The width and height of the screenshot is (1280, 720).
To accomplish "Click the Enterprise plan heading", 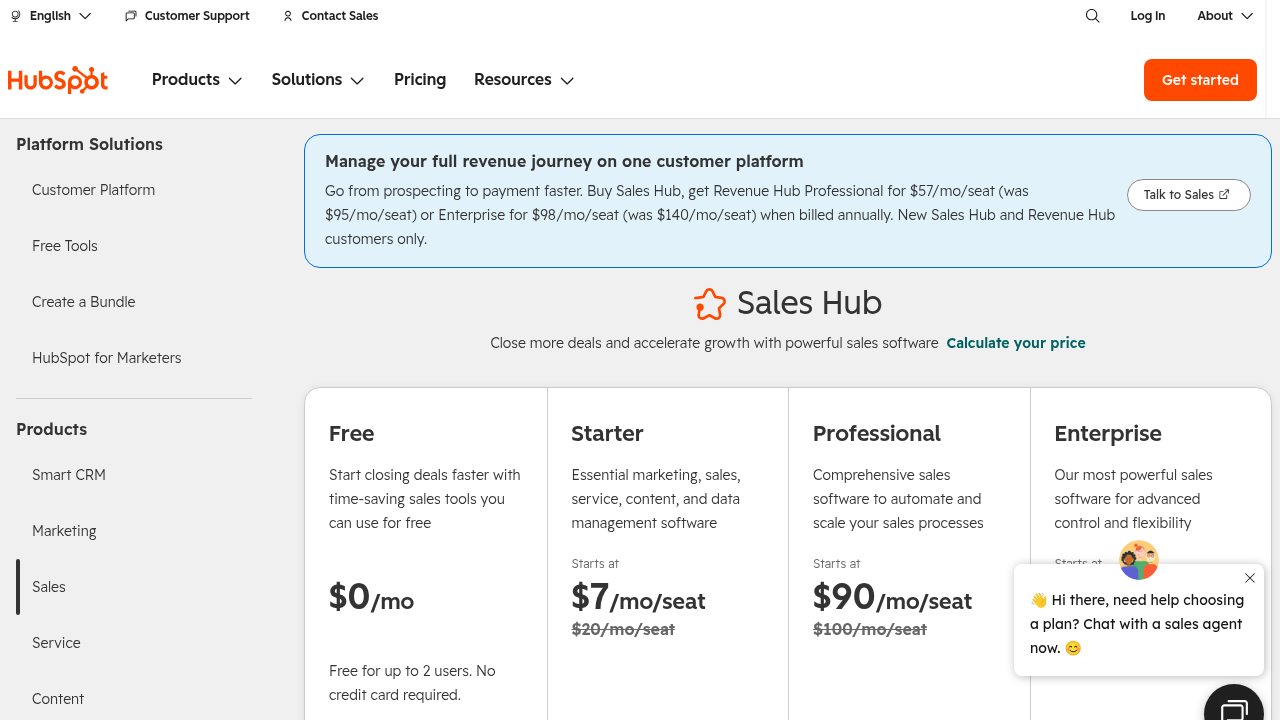I will point(1108,434).
